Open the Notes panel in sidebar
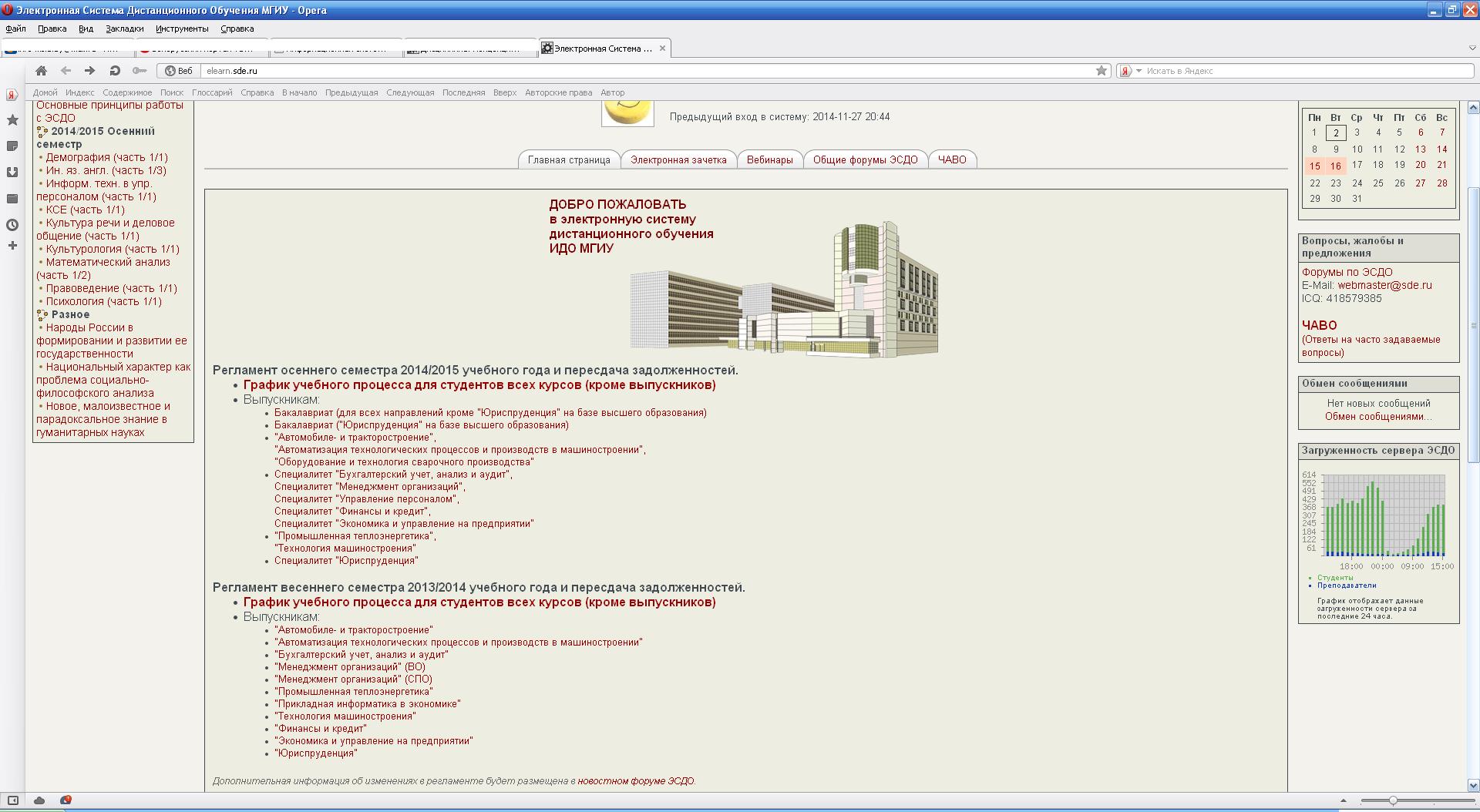 point(12,146)
